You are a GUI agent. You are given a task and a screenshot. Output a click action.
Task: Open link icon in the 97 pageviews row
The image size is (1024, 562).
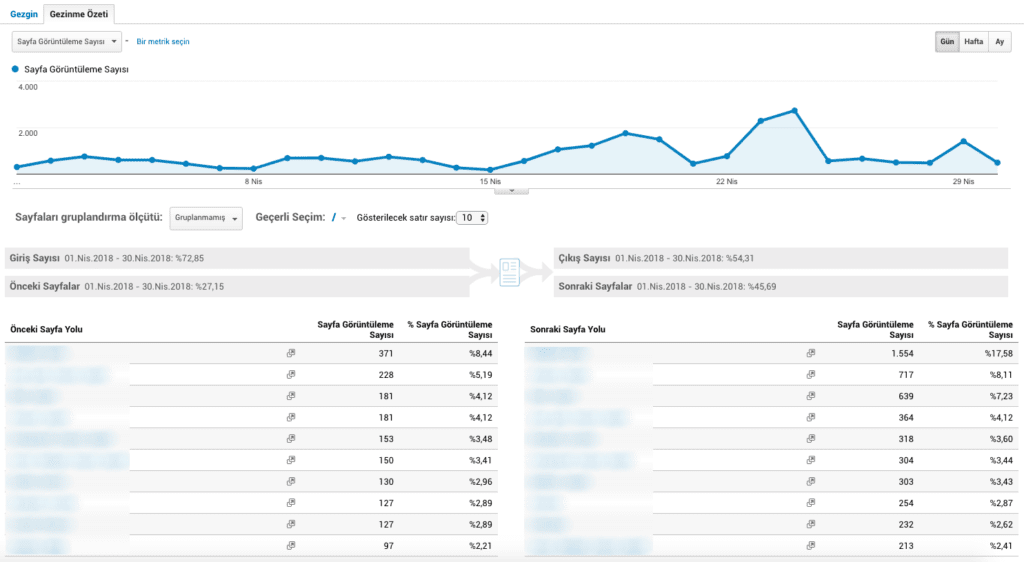291,546
